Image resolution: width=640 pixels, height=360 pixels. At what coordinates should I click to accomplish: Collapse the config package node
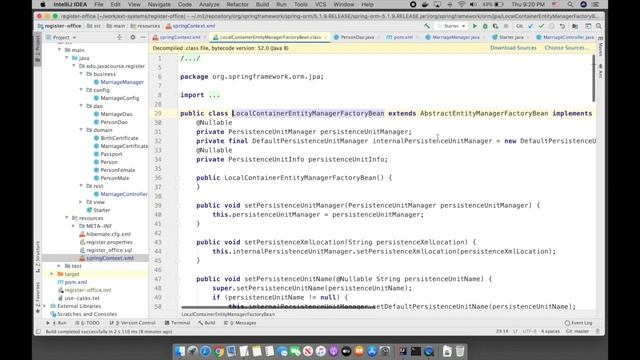(x=81, y=90)
